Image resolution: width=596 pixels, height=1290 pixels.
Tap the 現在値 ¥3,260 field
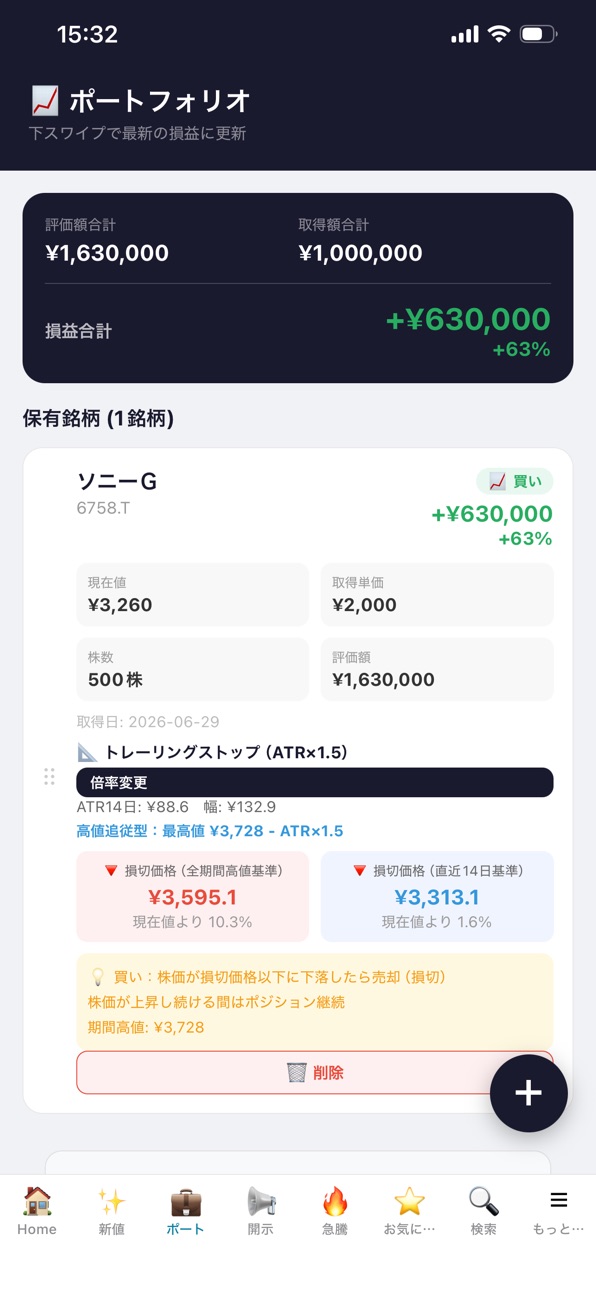[x=193, y=594]
